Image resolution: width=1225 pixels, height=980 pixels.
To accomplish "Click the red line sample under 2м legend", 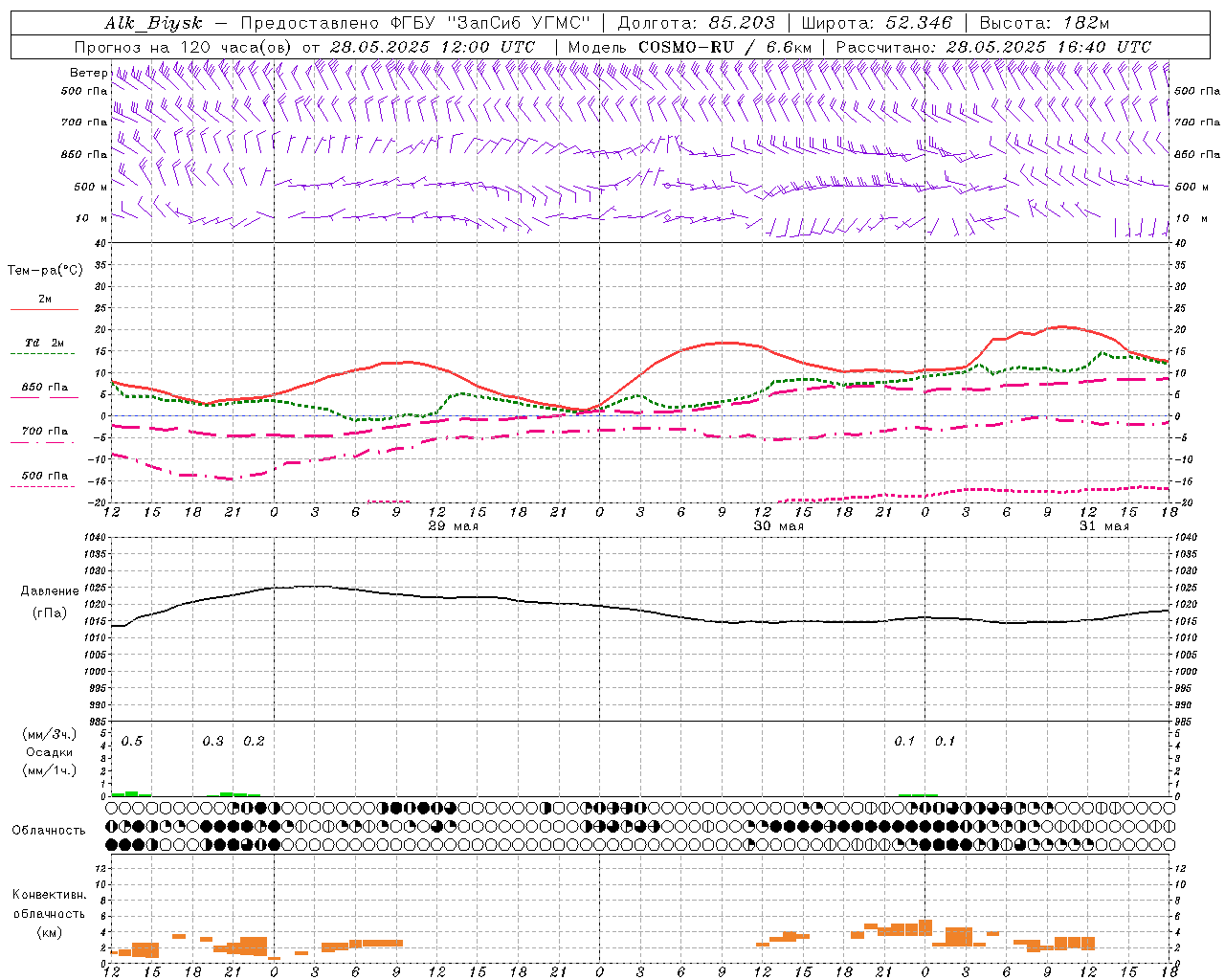I will tap(44, 309).
